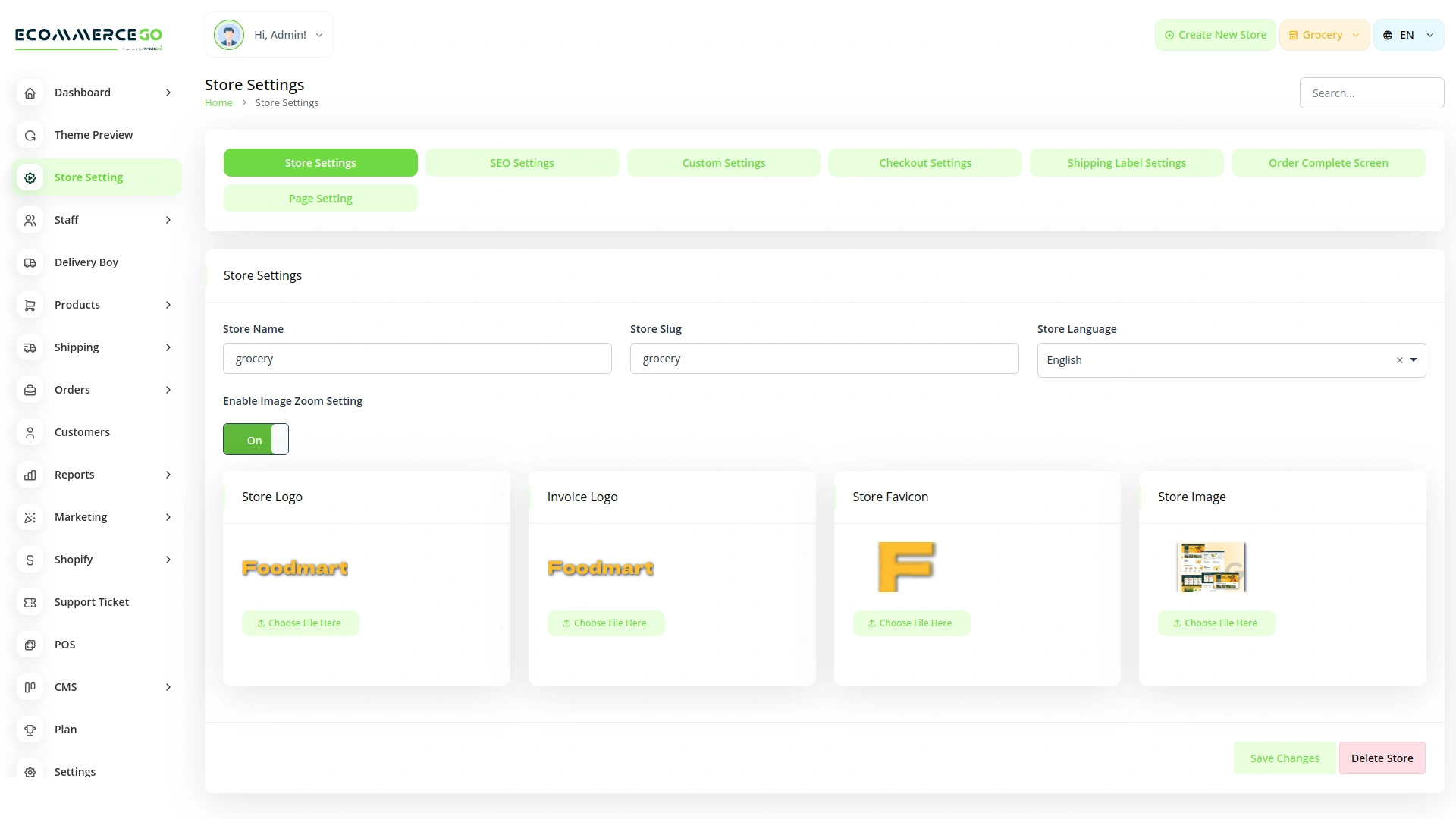Select the Theme Preview icon
Image resolution: width=1456 pixels, height=819 pixels.
click(30, 135)
